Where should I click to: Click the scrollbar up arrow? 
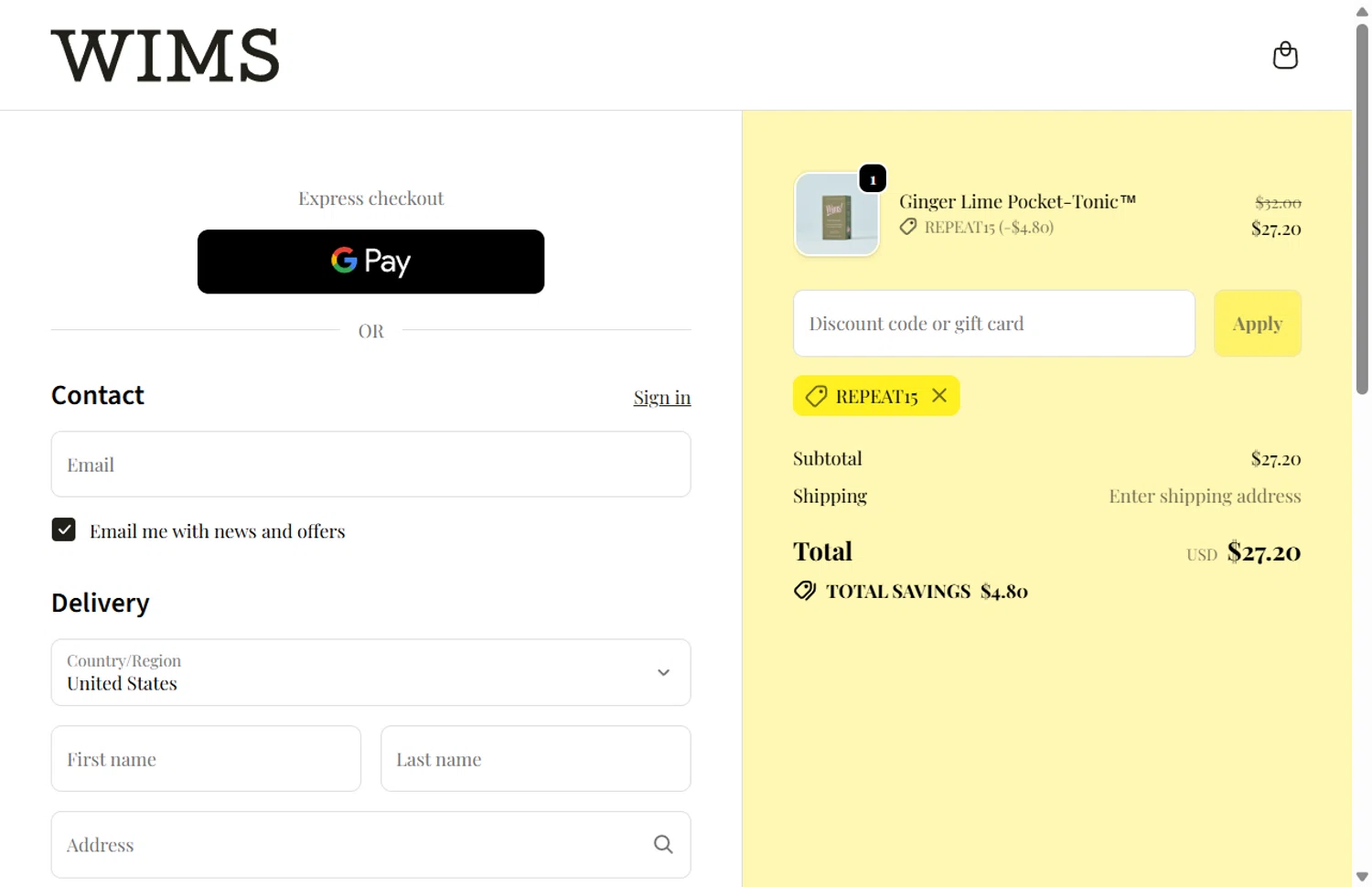point(1362,11)
